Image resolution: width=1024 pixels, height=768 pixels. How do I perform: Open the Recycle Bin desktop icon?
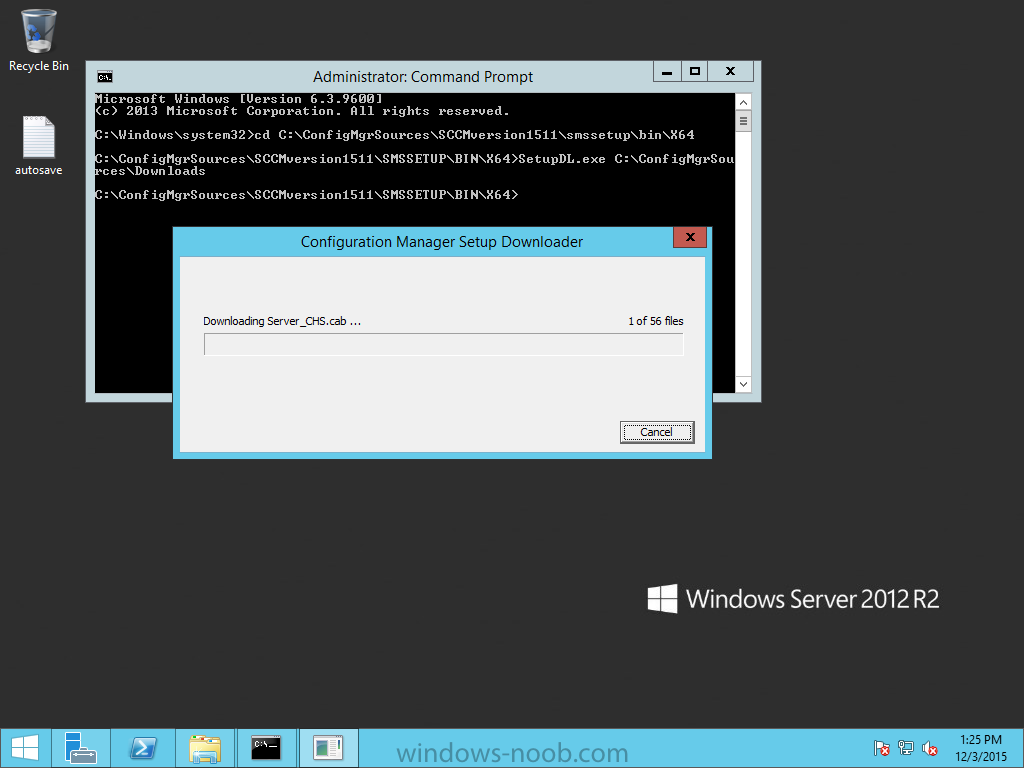[39, 40]
